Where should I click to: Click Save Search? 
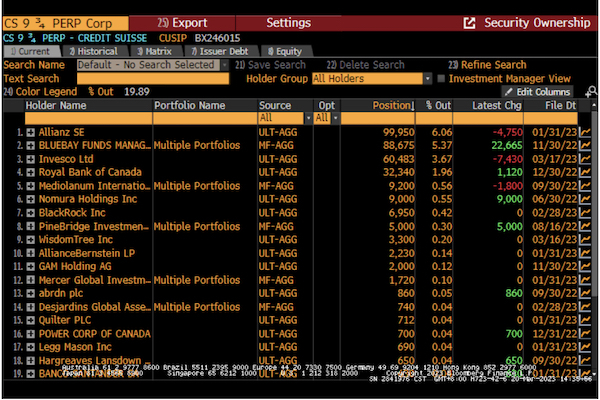(271, 65)
